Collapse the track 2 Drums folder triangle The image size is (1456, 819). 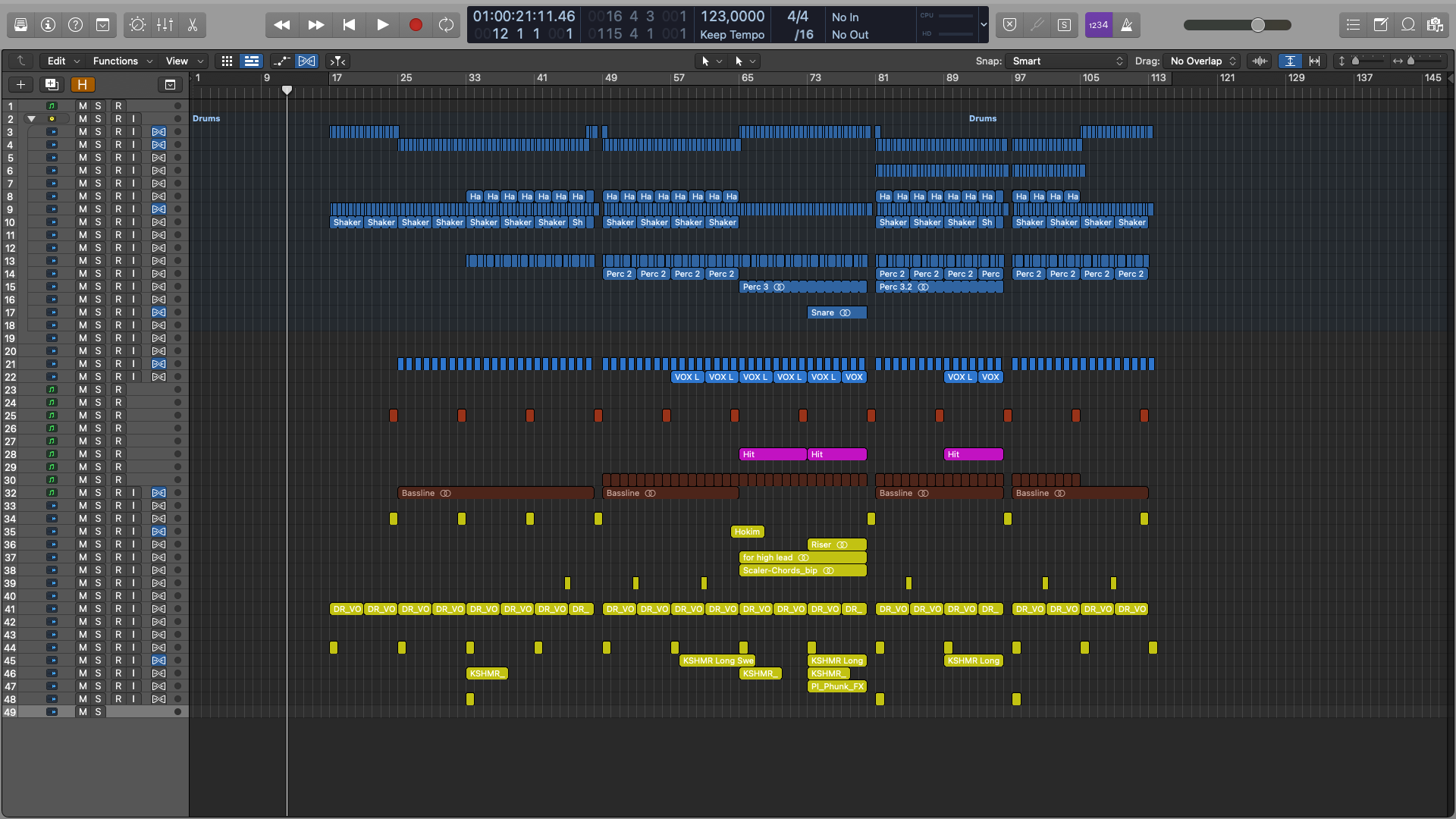[31, 119]
